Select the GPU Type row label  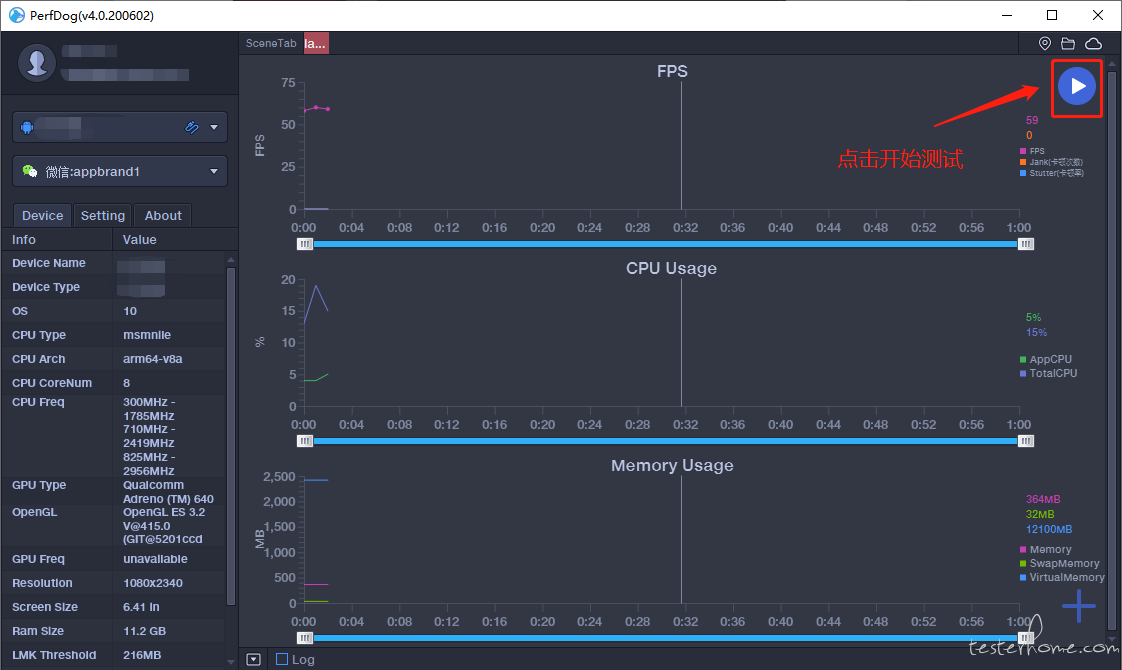click(x=39, y=485)
